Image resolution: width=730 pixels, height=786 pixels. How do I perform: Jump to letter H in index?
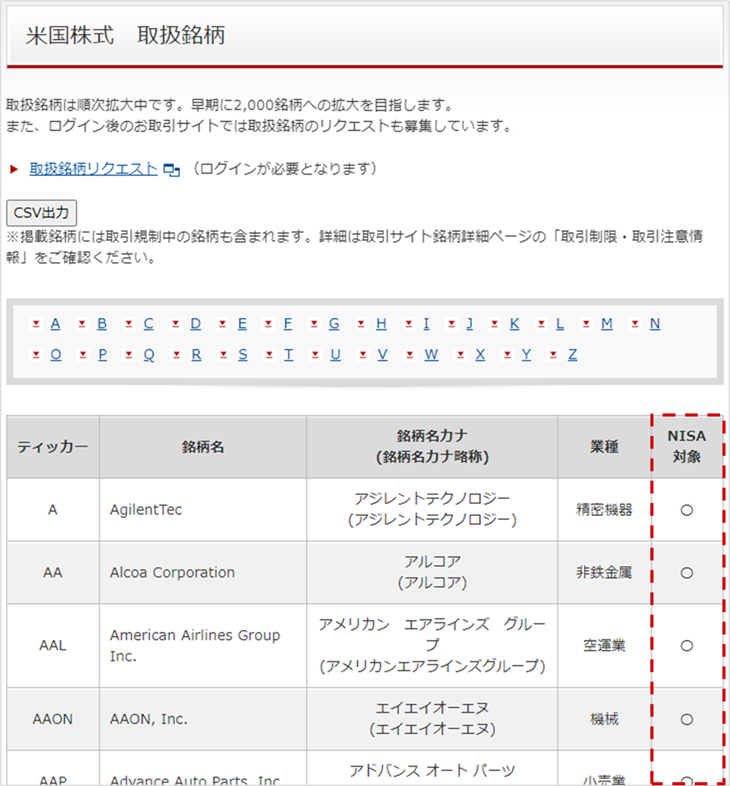coord(381,323)
